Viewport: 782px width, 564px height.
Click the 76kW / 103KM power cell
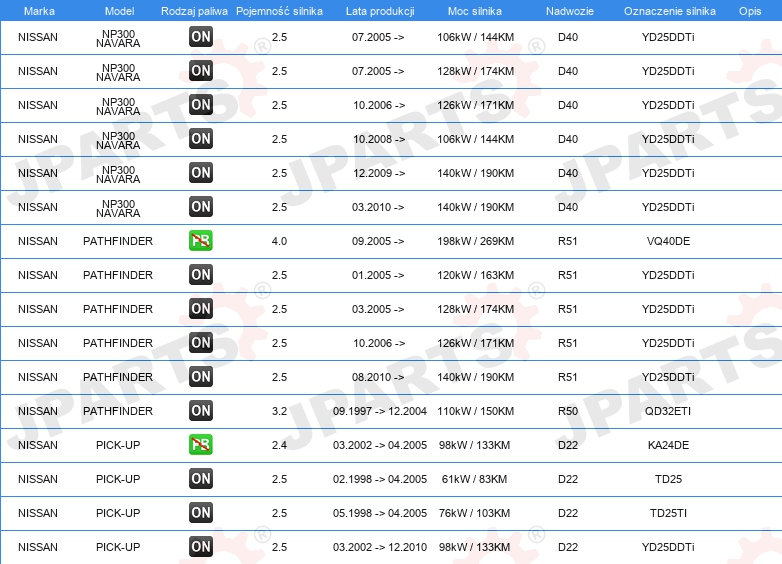(474, 513)
